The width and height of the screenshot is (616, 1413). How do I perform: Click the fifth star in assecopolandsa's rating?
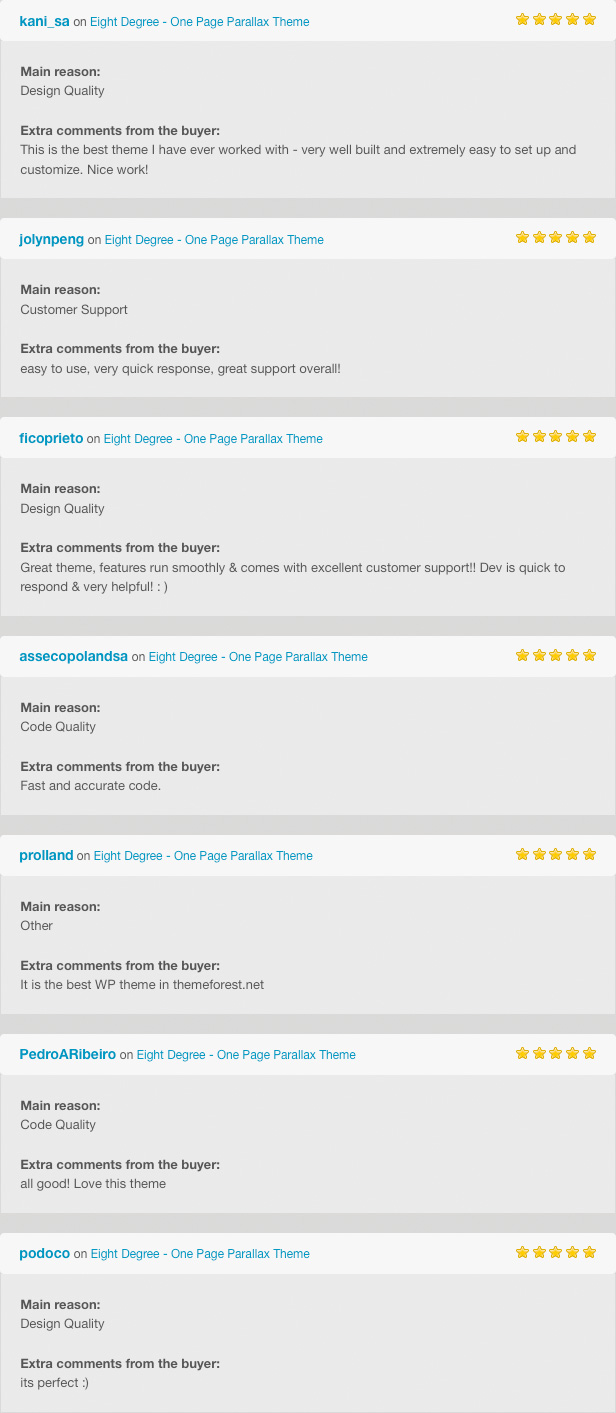tap(589, 655)
